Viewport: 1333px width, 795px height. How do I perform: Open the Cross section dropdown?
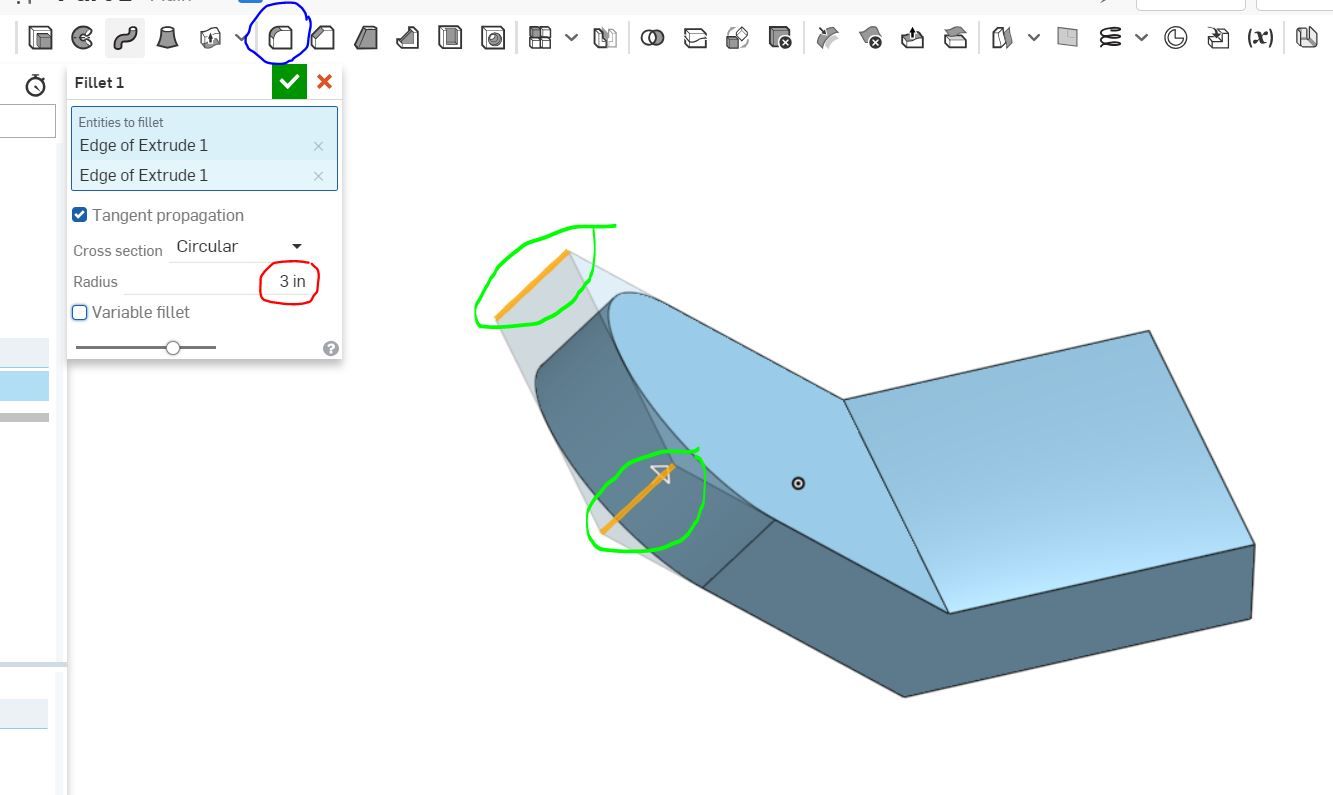point(295,246)
